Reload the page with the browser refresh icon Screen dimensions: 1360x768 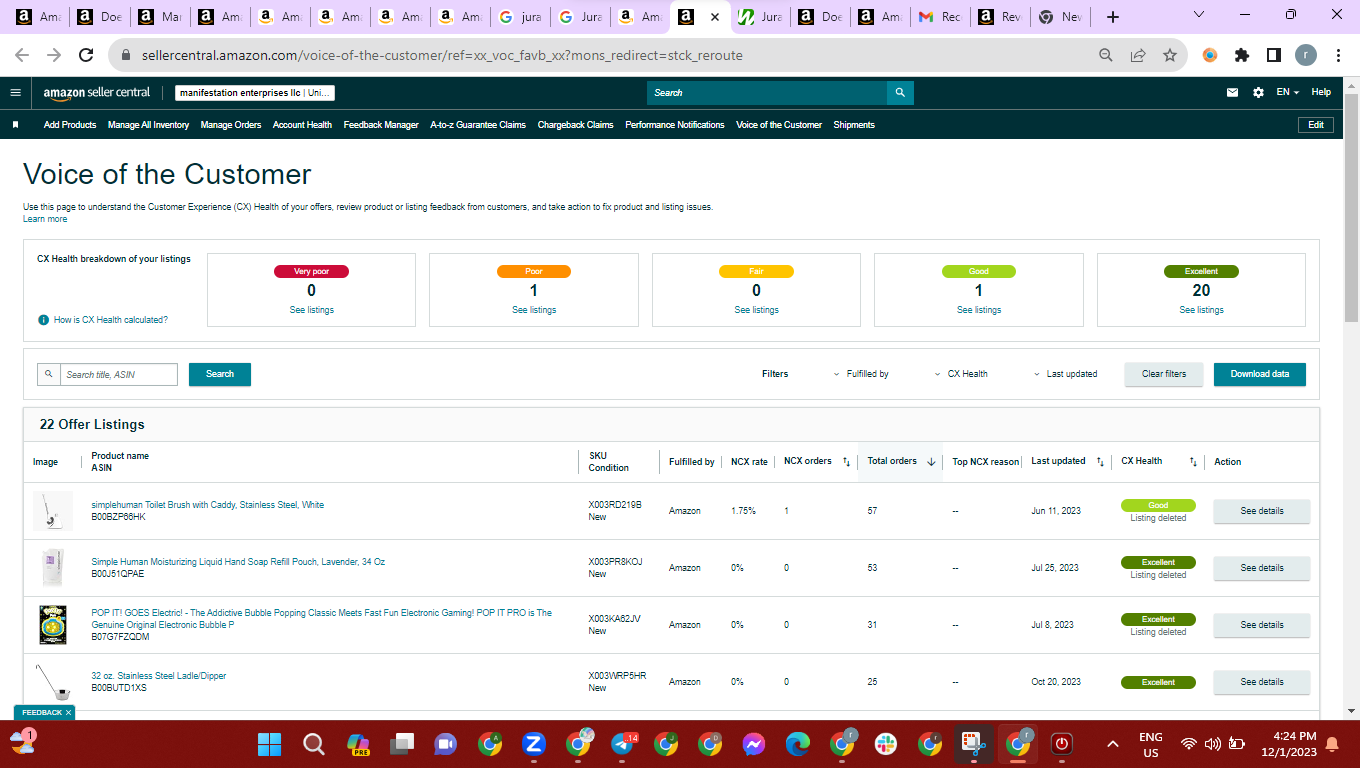click(x=86, y=55)
